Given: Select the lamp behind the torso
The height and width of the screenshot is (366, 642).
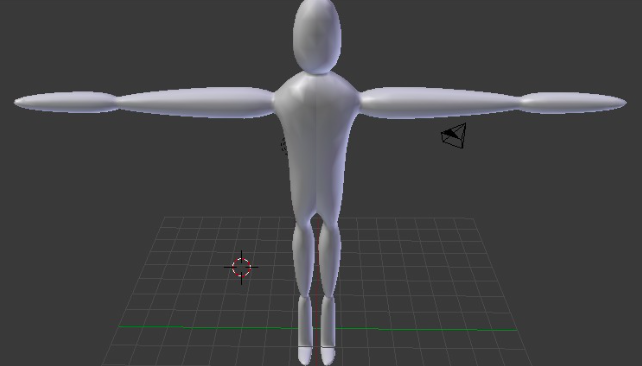Looking at the screenshot, I should [284, 146].
